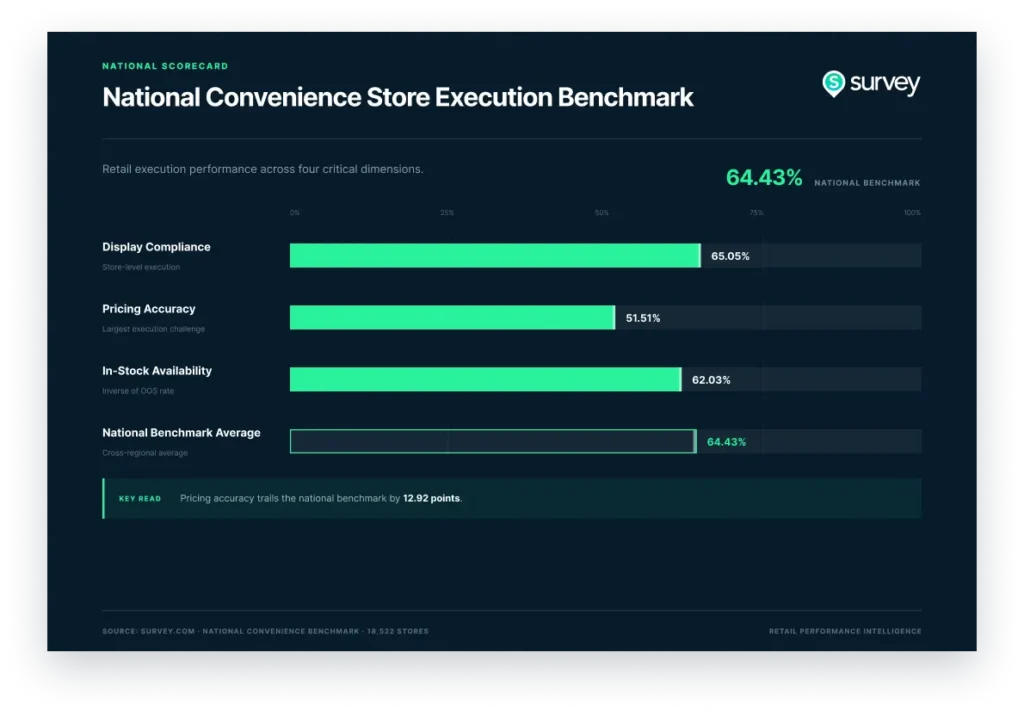Click the source footer mentioning SURVEY.COM

265,632
